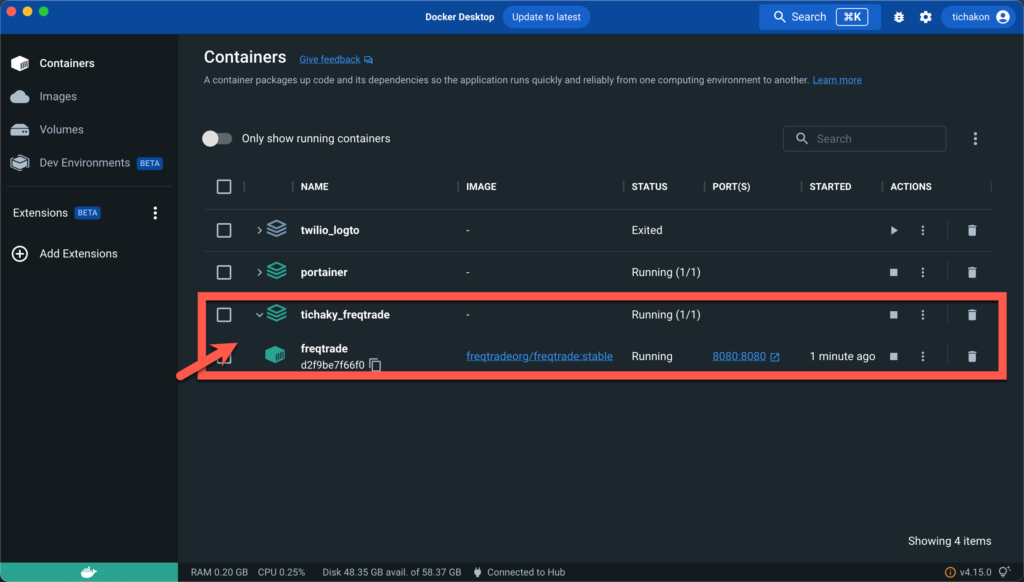The width and height of the screenshot is (1024, 582).
Task: Open the troubleshoot bug icon
Action: tap(899, 18)
